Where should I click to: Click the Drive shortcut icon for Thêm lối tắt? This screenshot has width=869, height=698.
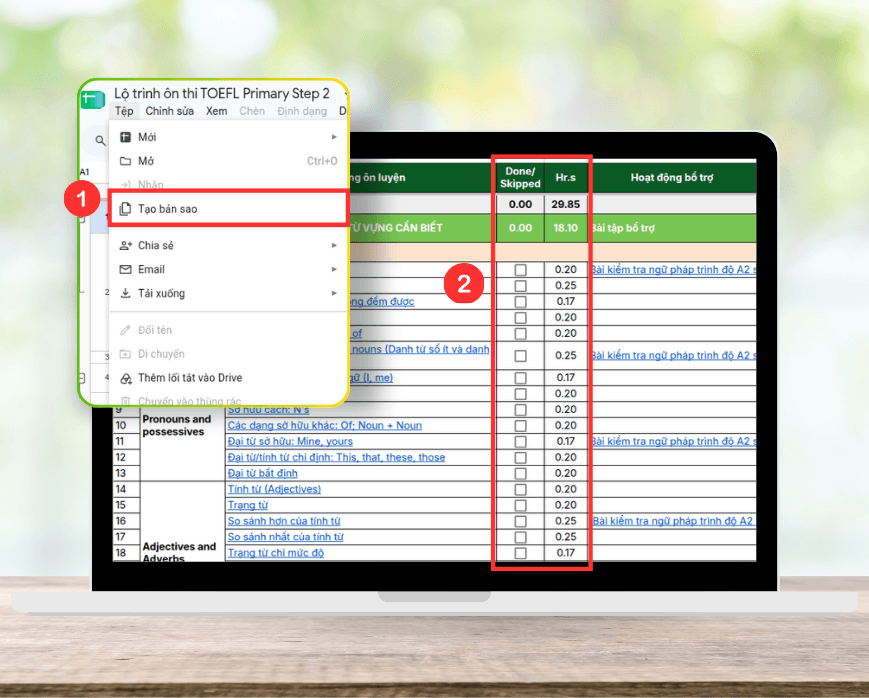tap(126, 378)
